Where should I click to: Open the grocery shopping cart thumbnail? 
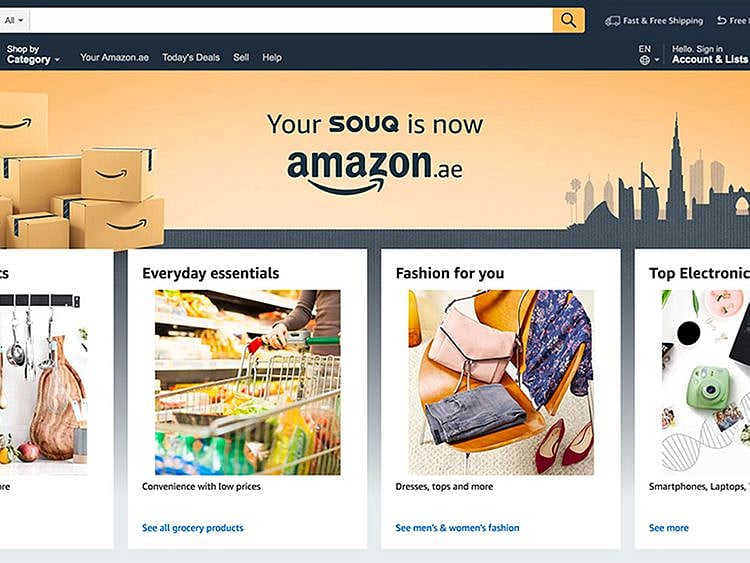pos(247,382)
